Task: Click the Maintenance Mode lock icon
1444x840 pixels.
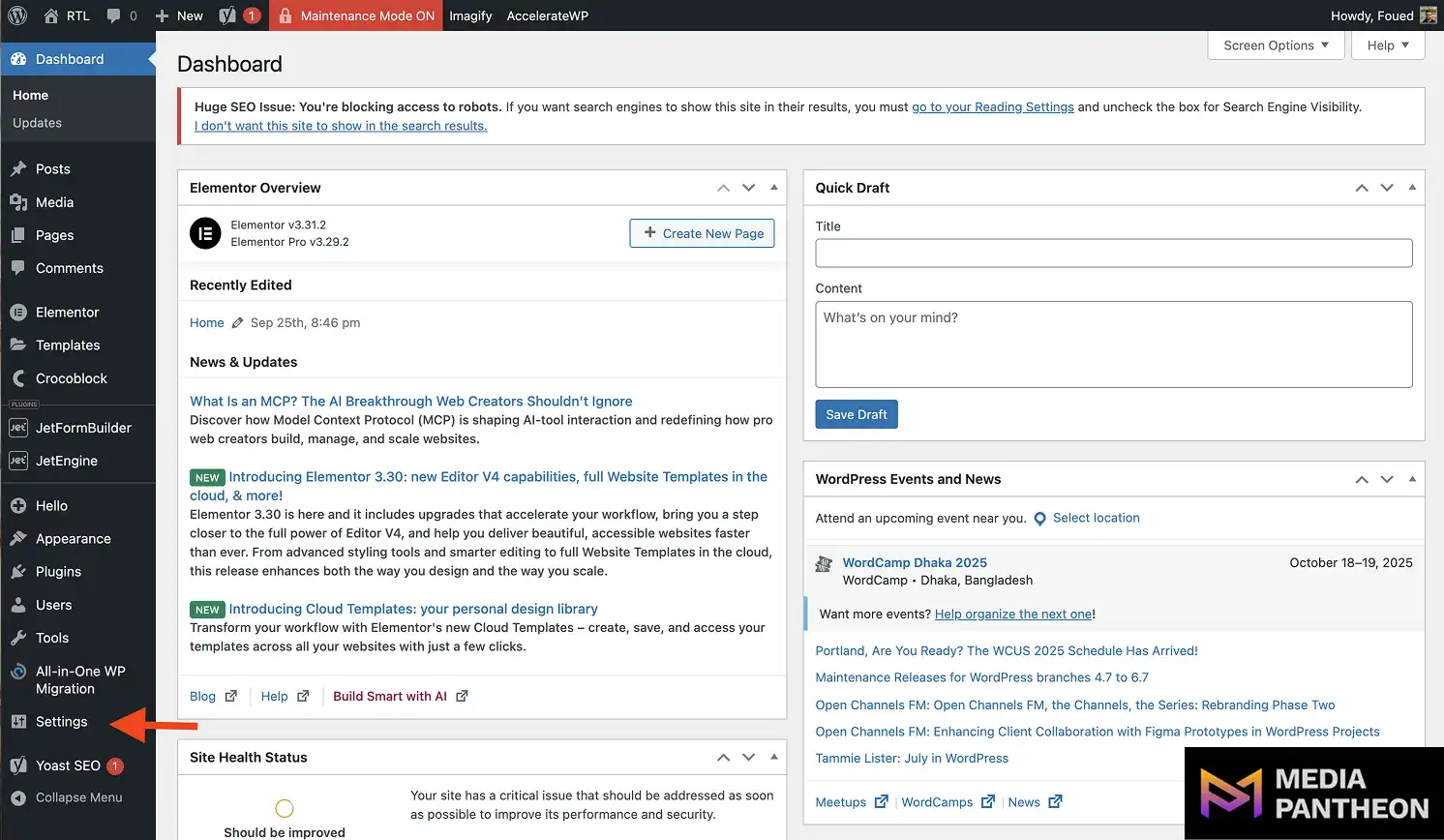Action: pos(286,15)
